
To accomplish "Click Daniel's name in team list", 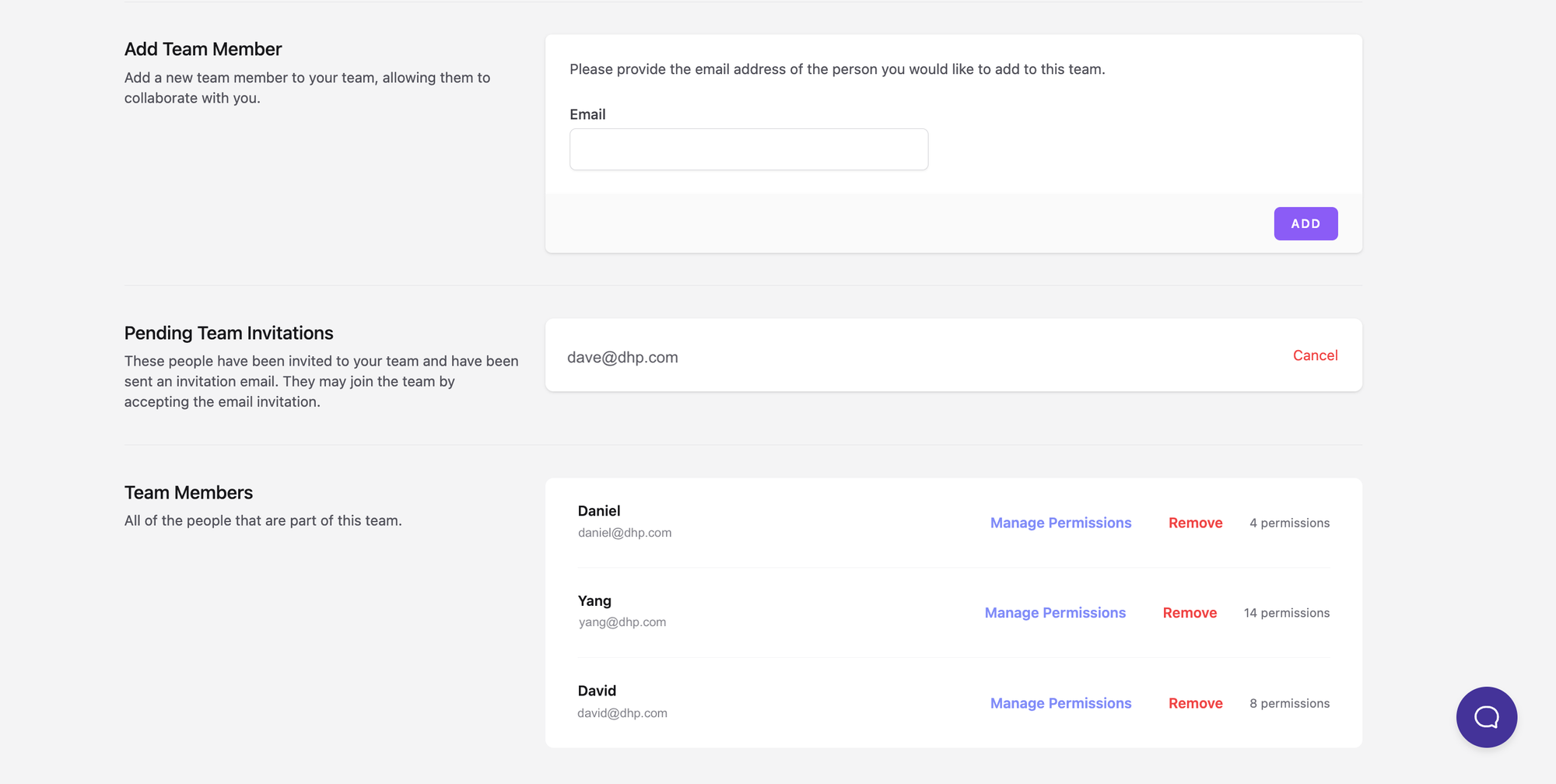I will 599,511.
